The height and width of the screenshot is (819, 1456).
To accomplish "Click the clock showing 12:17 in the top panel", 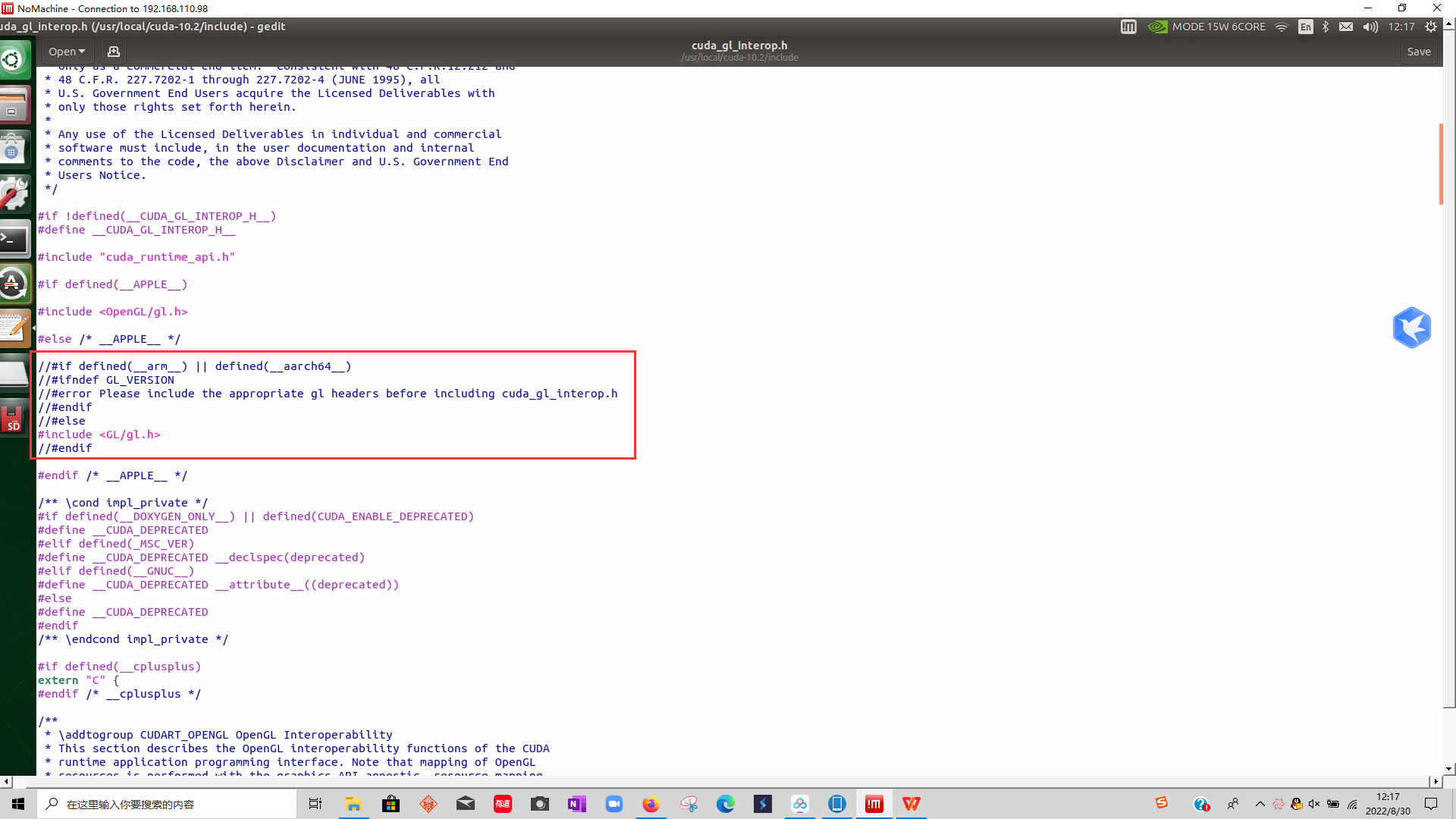I will tap(1401, 26).
